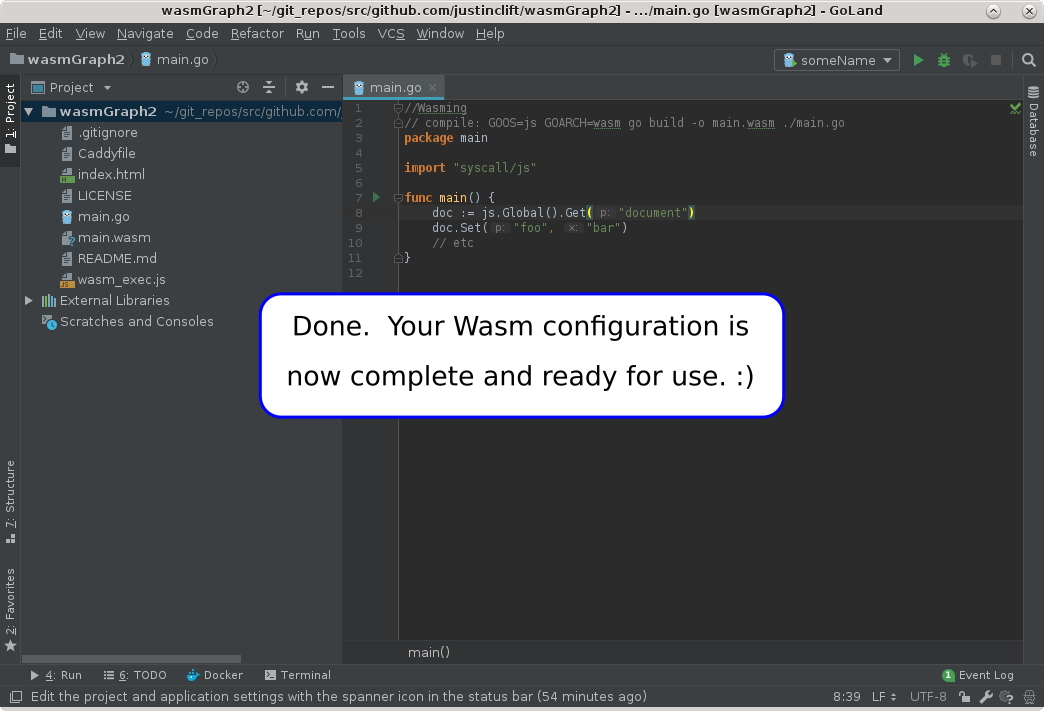Open the Run tool window button
Viewport: 1044px width, 711px height.
click(x=57, y=675)
